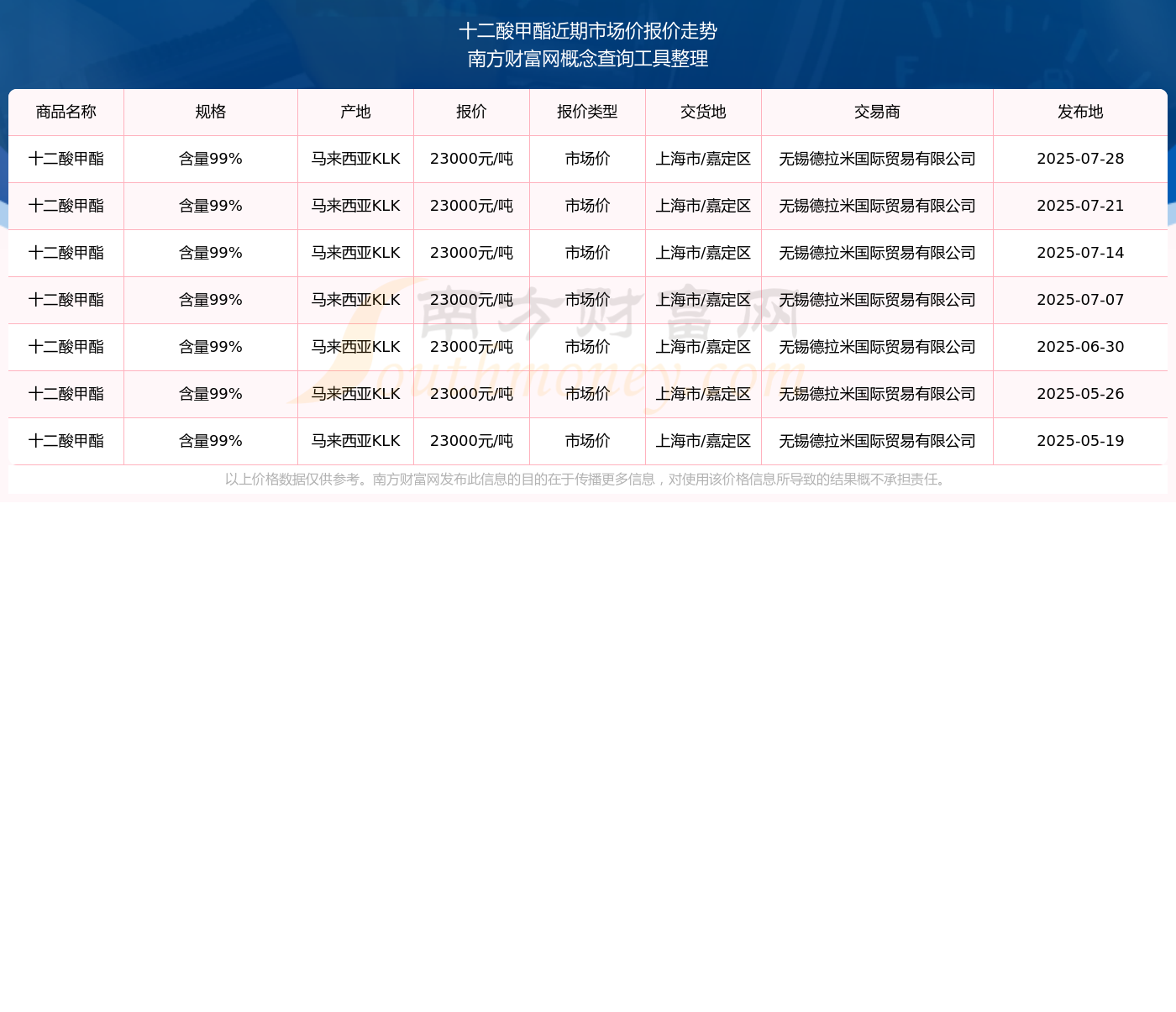Click 23000元/吨 in the 2025-06-30 row
Image resolution: width=1176 pixels, height=1012 pixels.
(471, 347)
